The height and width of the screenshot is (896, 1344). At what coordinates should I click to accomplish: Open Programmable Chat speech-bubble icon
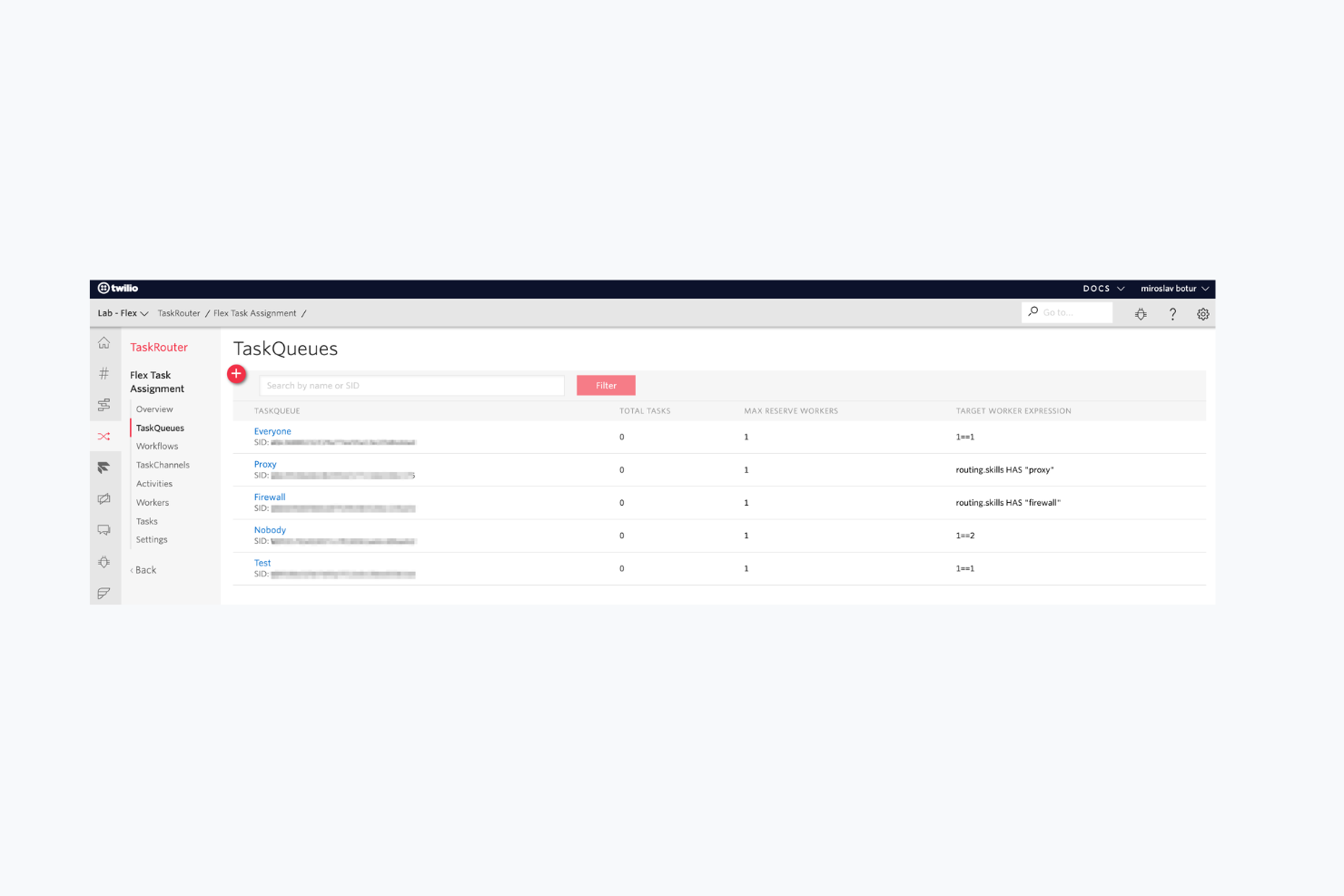[104, 530]
